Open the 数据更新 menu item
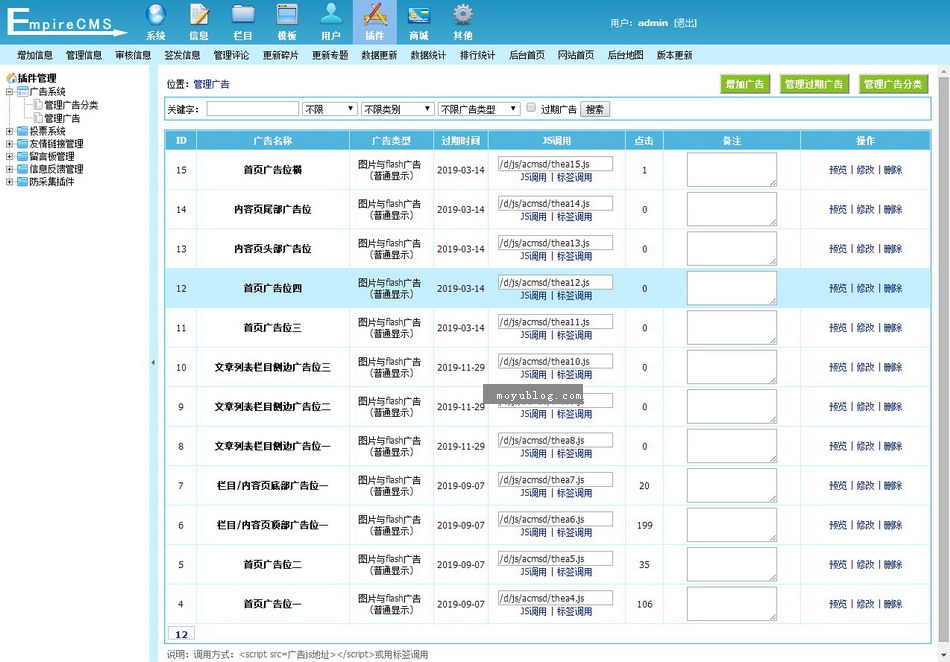Screen dimensions: 950x662 coord(379,55)
